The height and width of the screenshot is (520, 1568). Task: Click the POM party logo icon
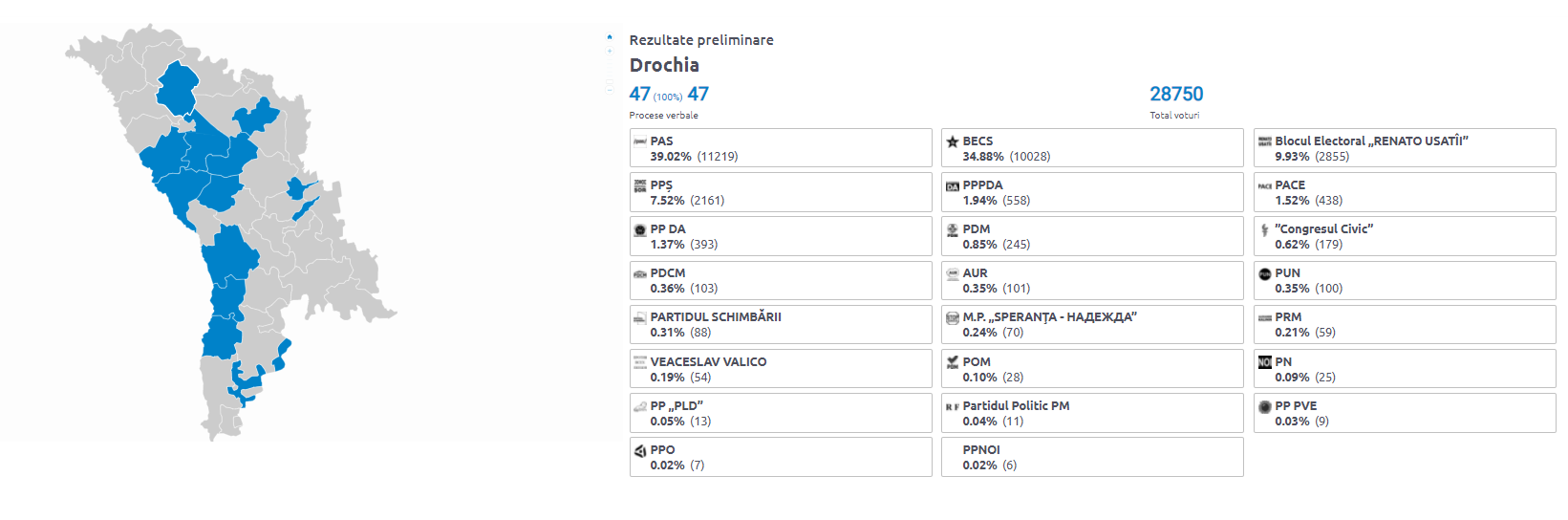(x=953, y=362)
